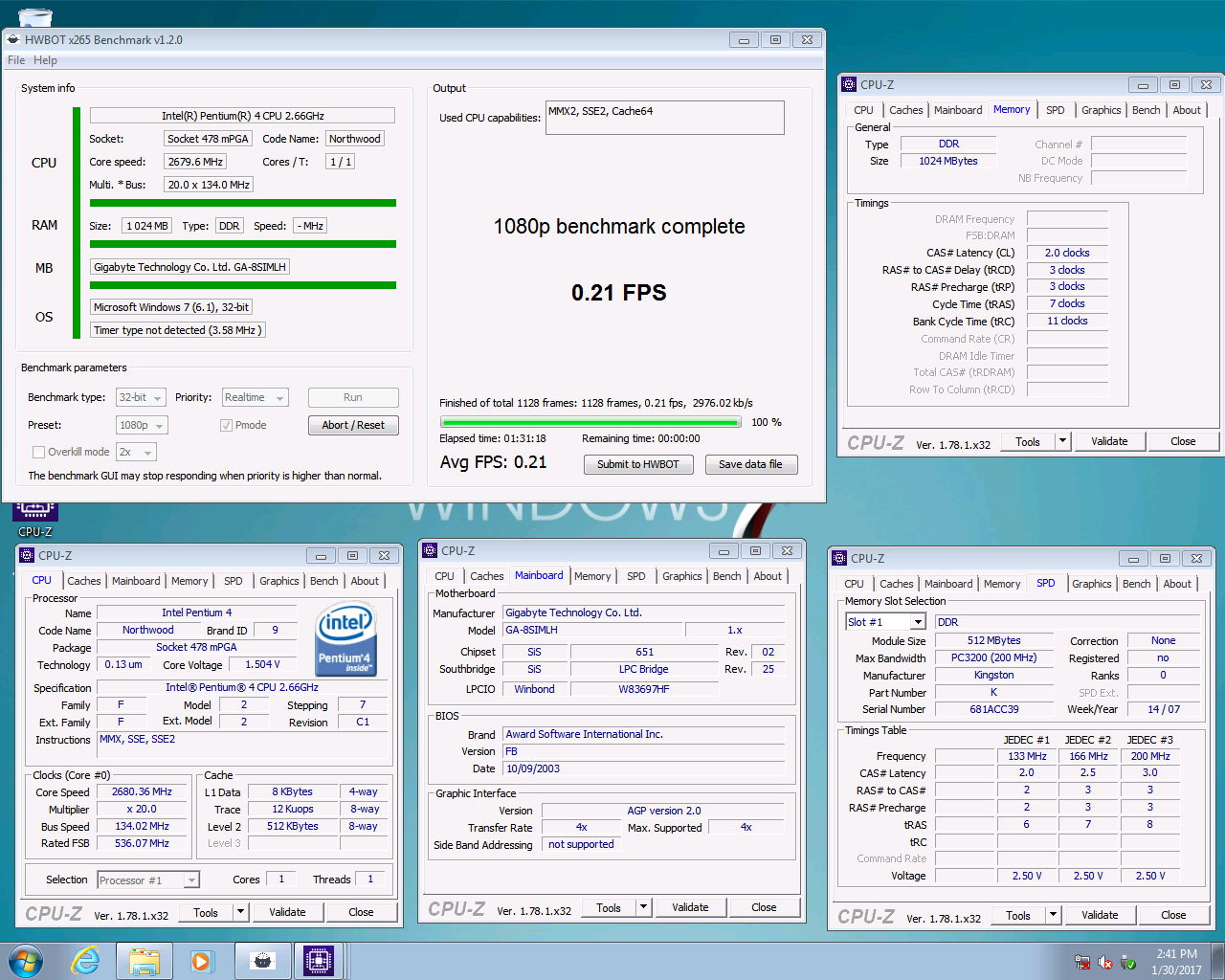Click Submit to HWBOT button

(x=638, y=464)
